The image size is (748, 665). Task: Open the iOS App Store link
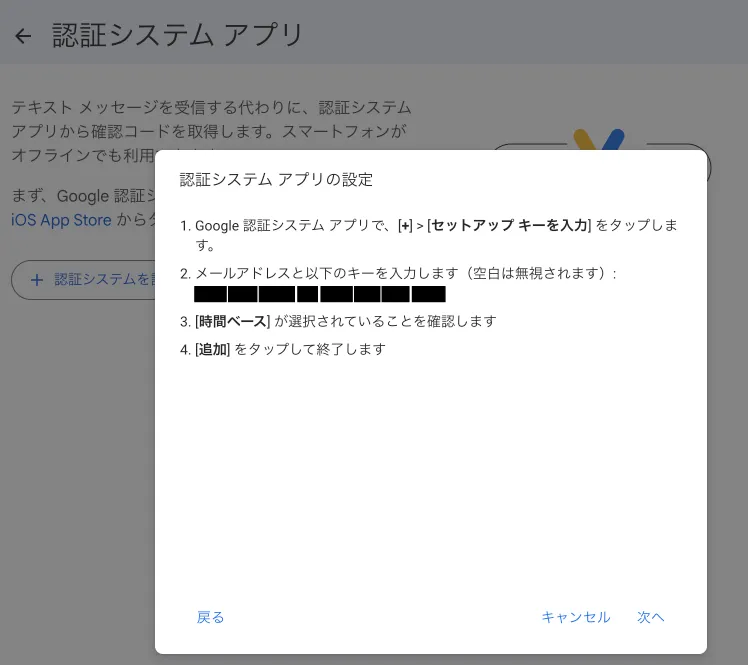(61, 220)
